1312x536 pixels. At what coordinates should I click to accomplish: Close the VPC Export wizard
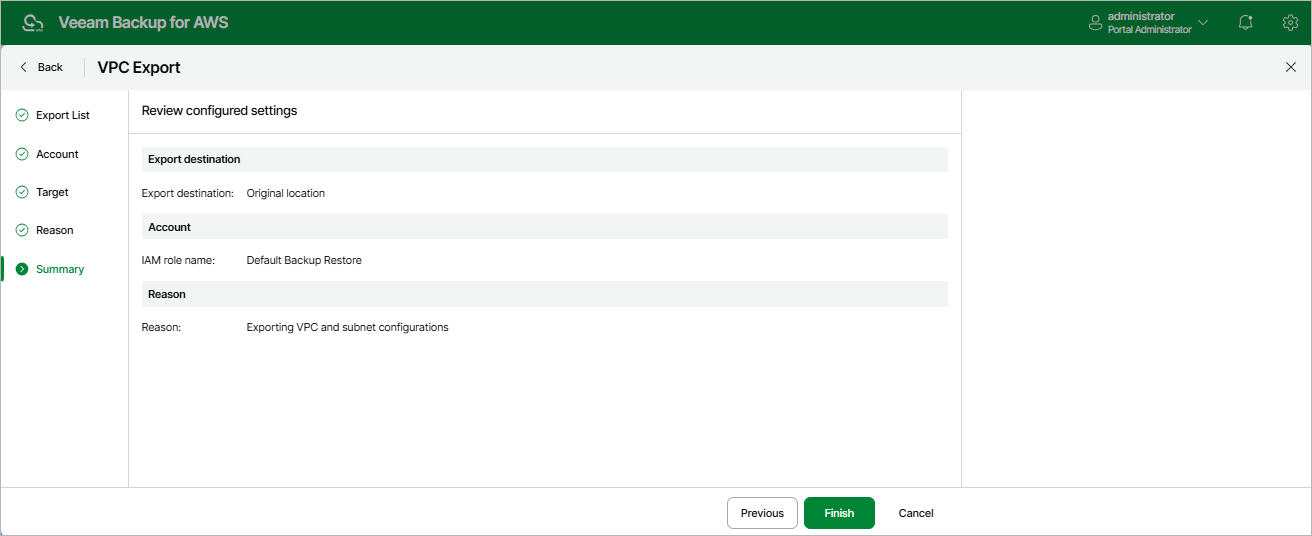[x=1290, y=67]
